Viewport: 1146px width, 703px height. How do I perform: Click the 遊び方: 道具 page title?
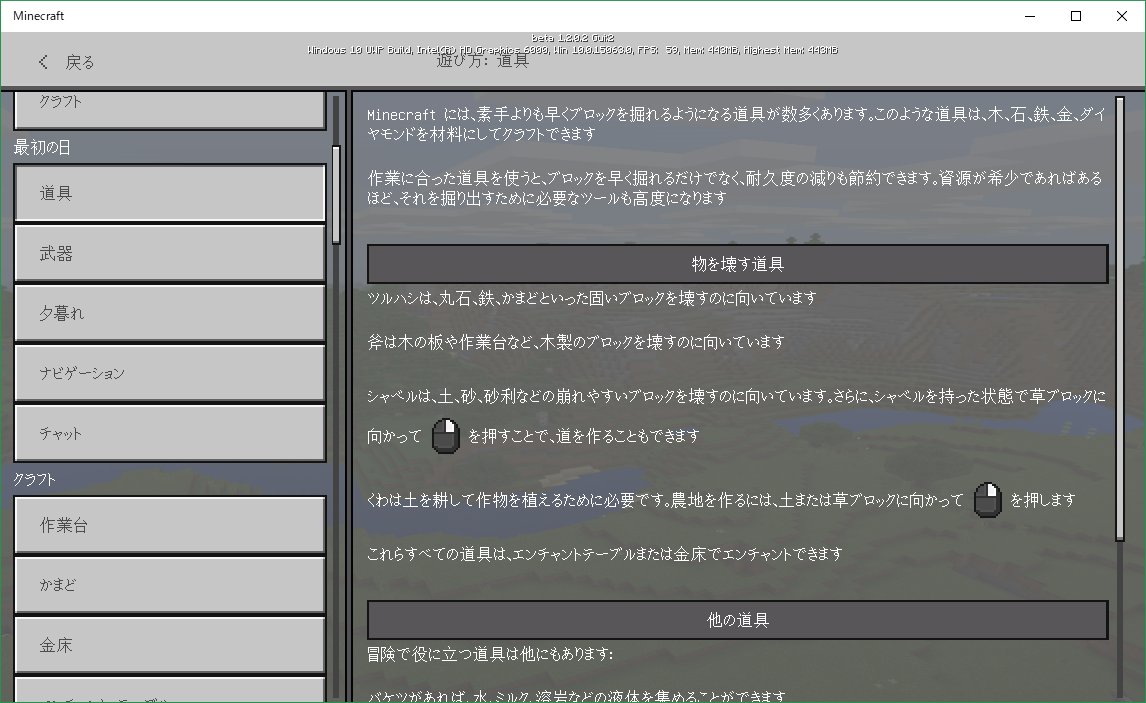[482, 61]
